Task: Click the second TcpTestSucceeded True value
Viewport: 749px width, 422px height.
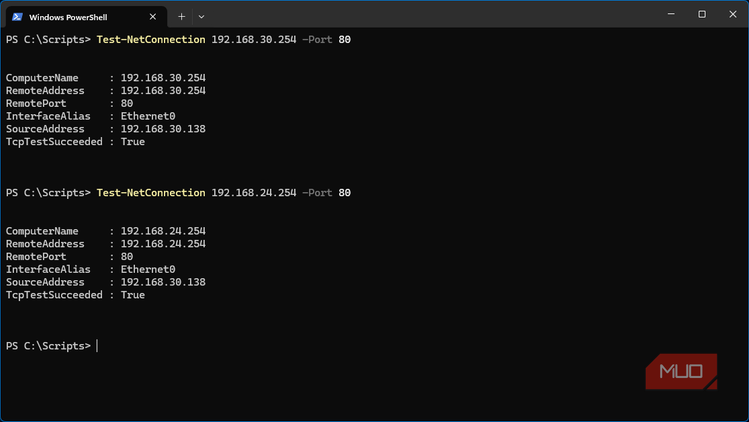Action: [132, 295]
